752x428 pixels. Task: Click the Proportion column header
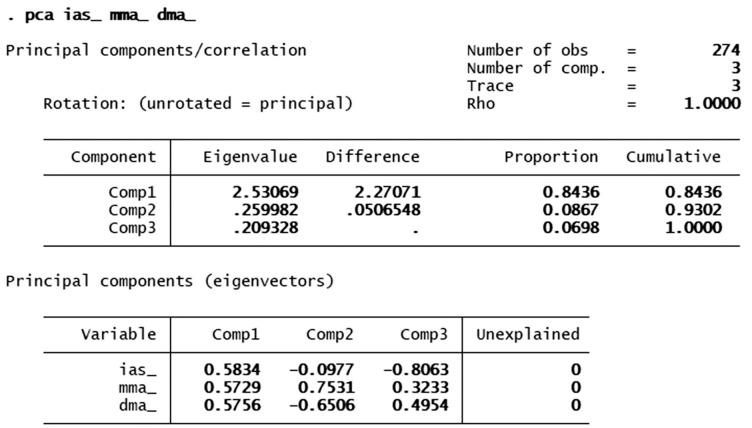coord(550,157)
